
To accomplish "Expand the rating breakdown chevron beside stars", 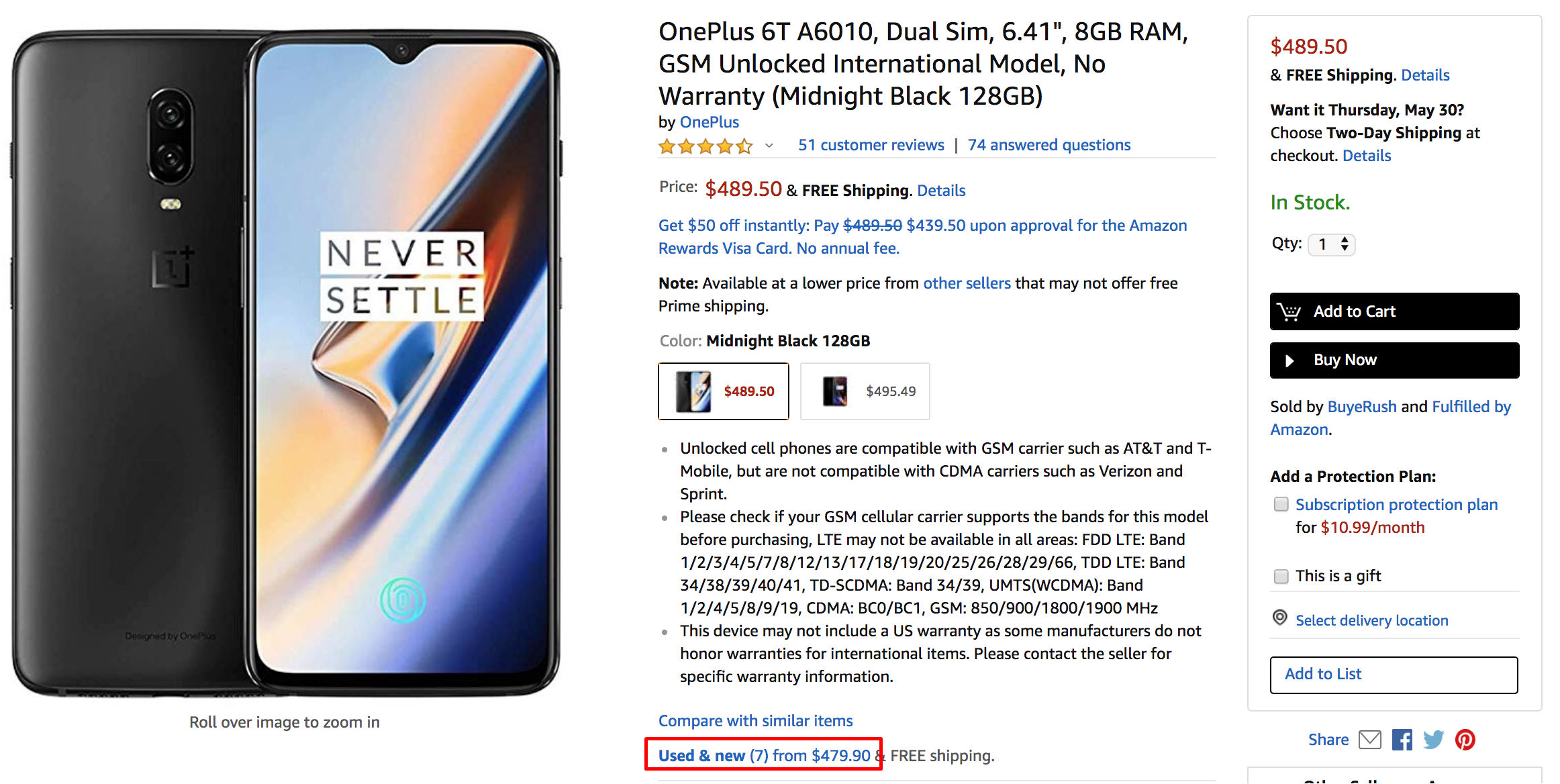I will [x=769, y=146].
